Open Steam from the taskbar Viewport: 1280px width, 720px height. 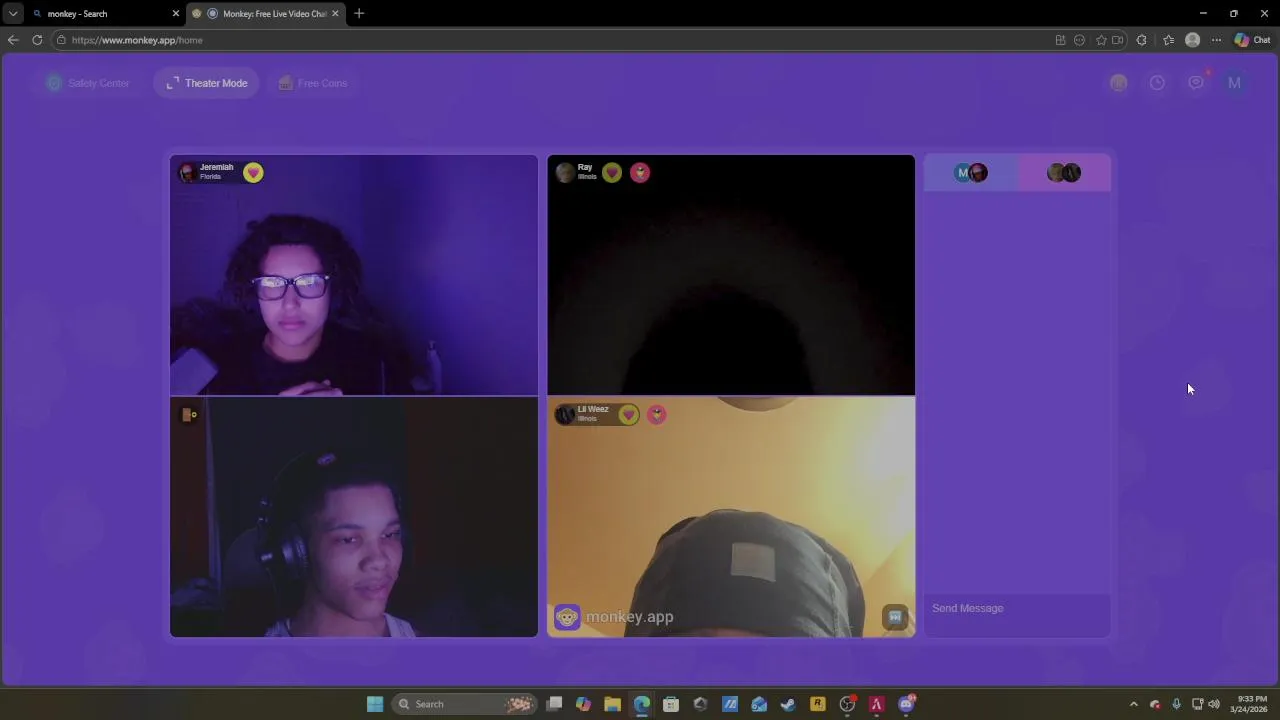click(788, 704)
